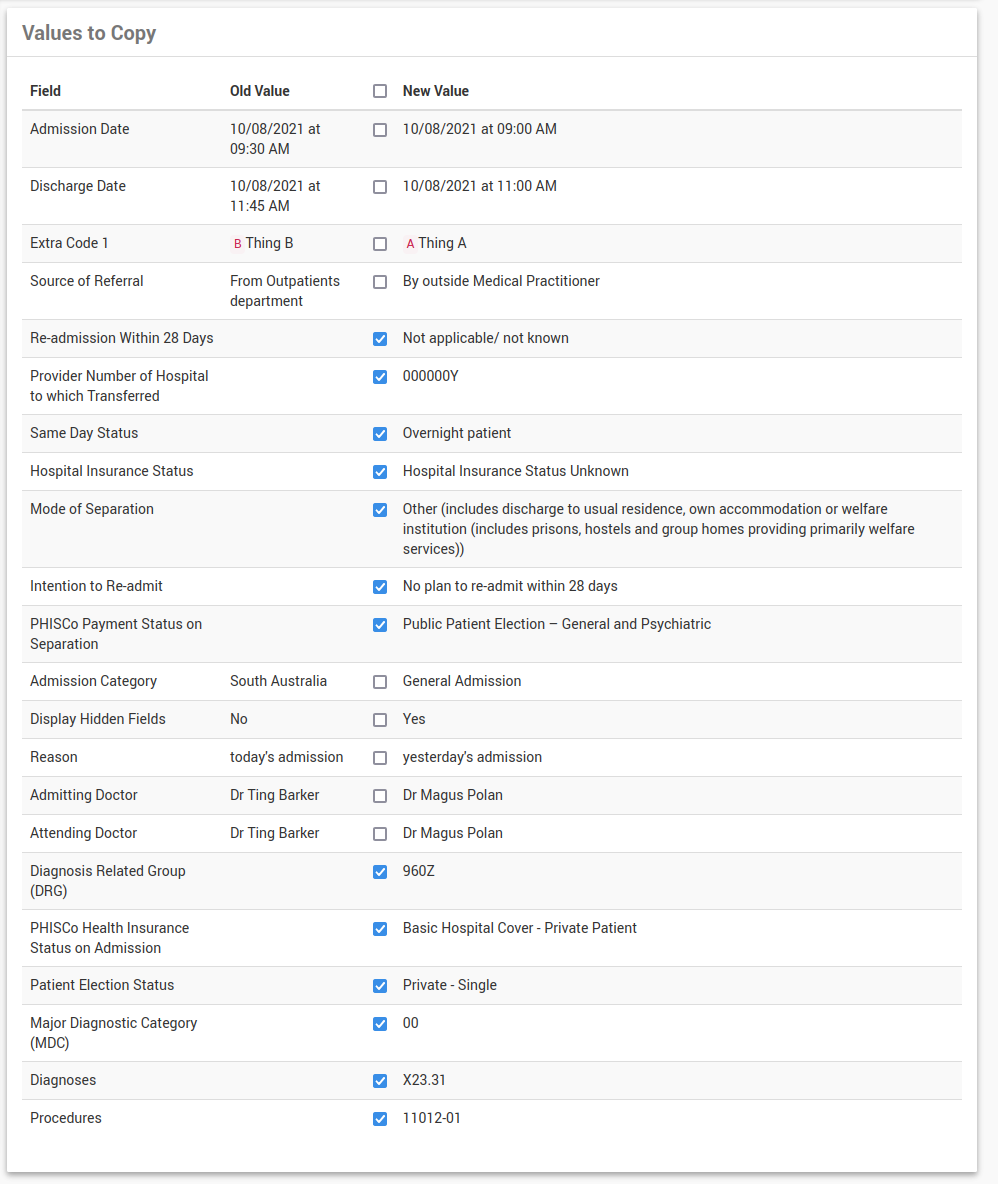Enable the Reason row checkbox
The height and width of the screenshot is (1184, 998).
tap(380, 758)
